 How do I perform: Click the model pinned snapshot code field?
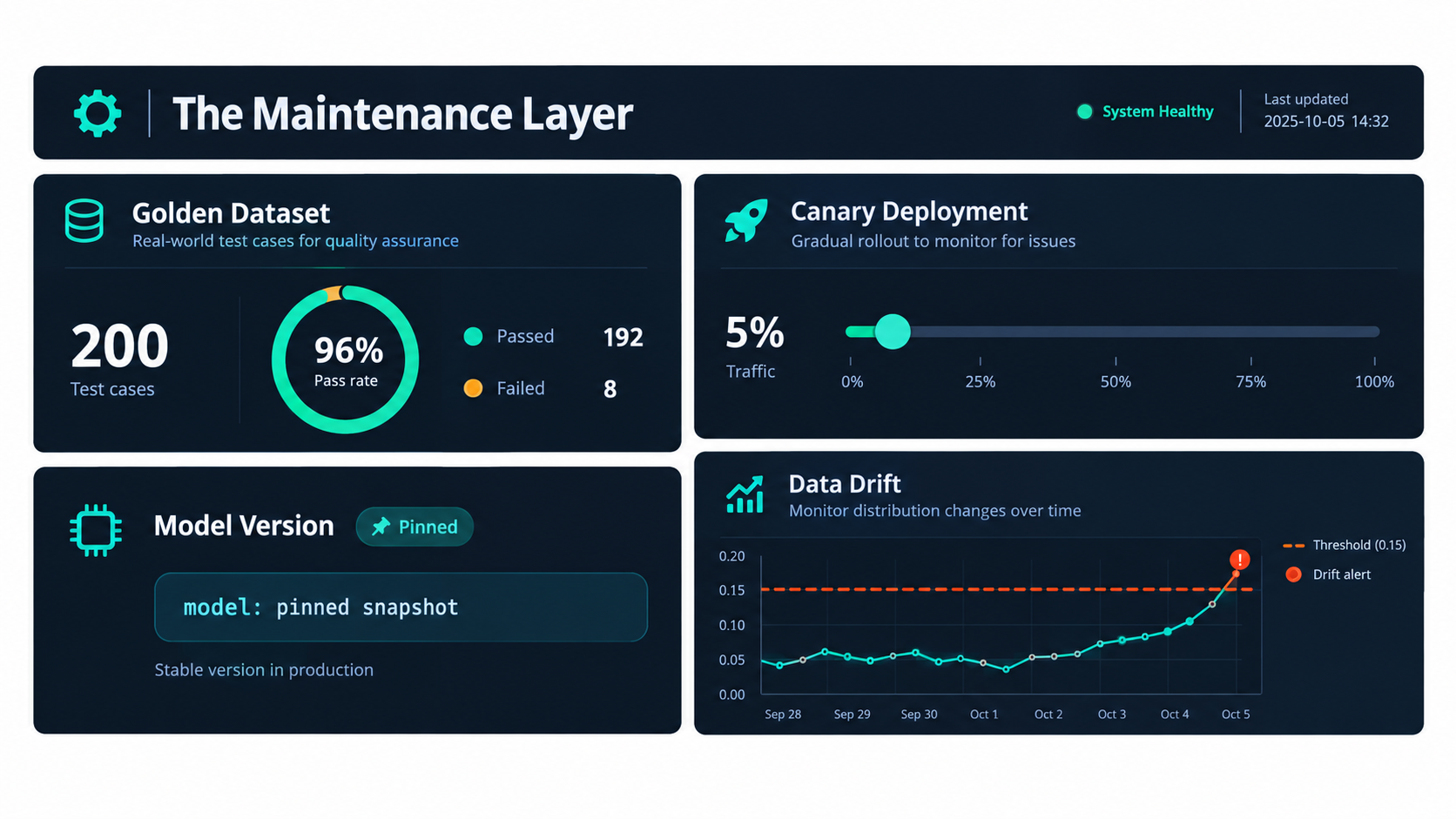[x=401, y=608]
